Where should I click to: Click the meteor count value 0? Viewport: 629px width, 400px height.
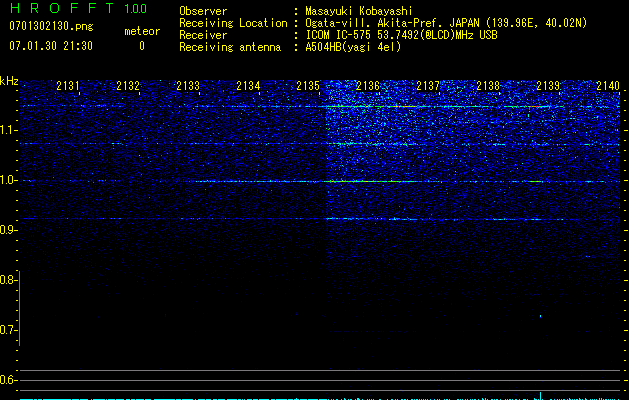tap(142, 46)
